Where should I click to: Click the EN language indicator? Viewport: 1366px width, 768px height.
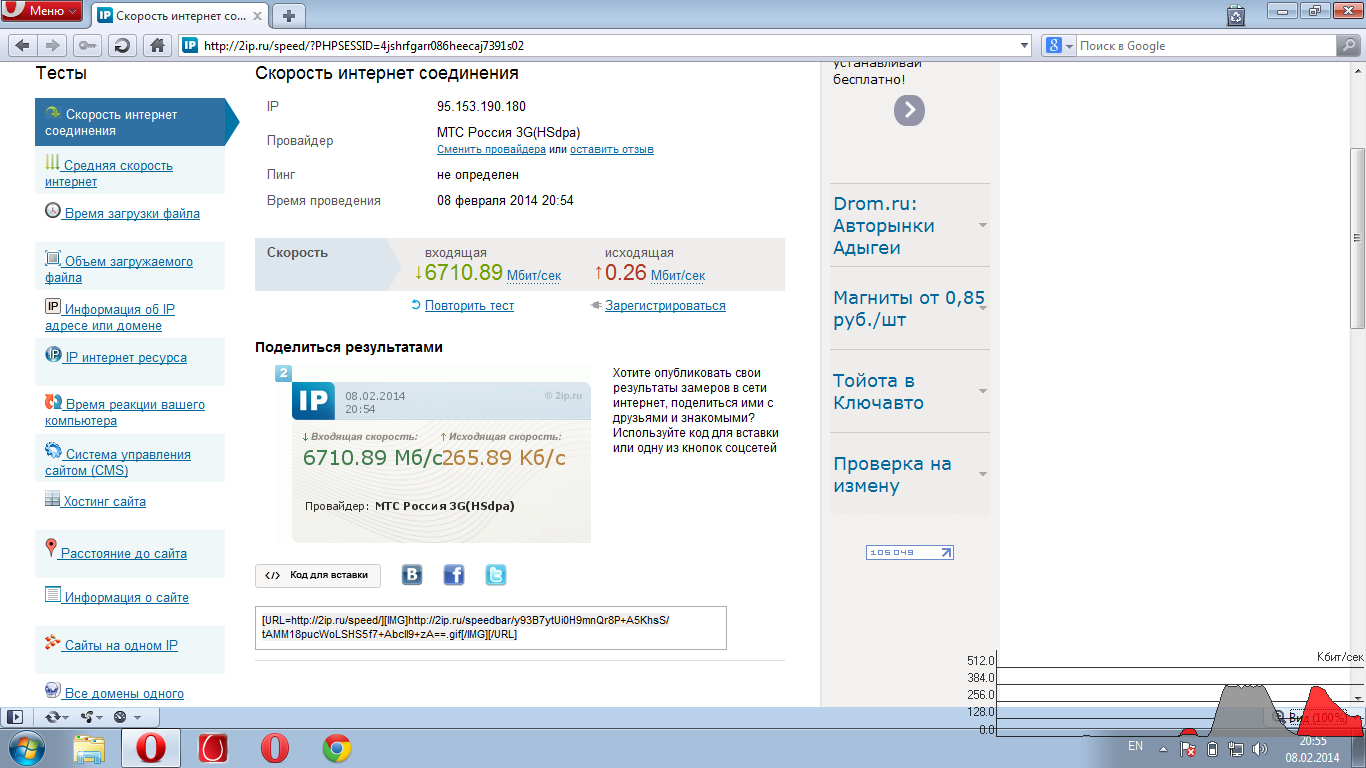coord(1135,746)
